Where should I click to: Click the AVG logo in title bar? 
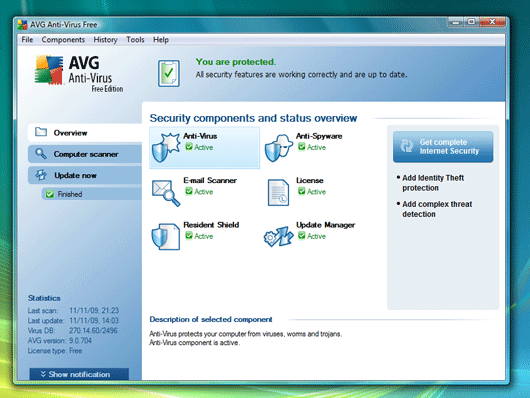click(22, 24)
